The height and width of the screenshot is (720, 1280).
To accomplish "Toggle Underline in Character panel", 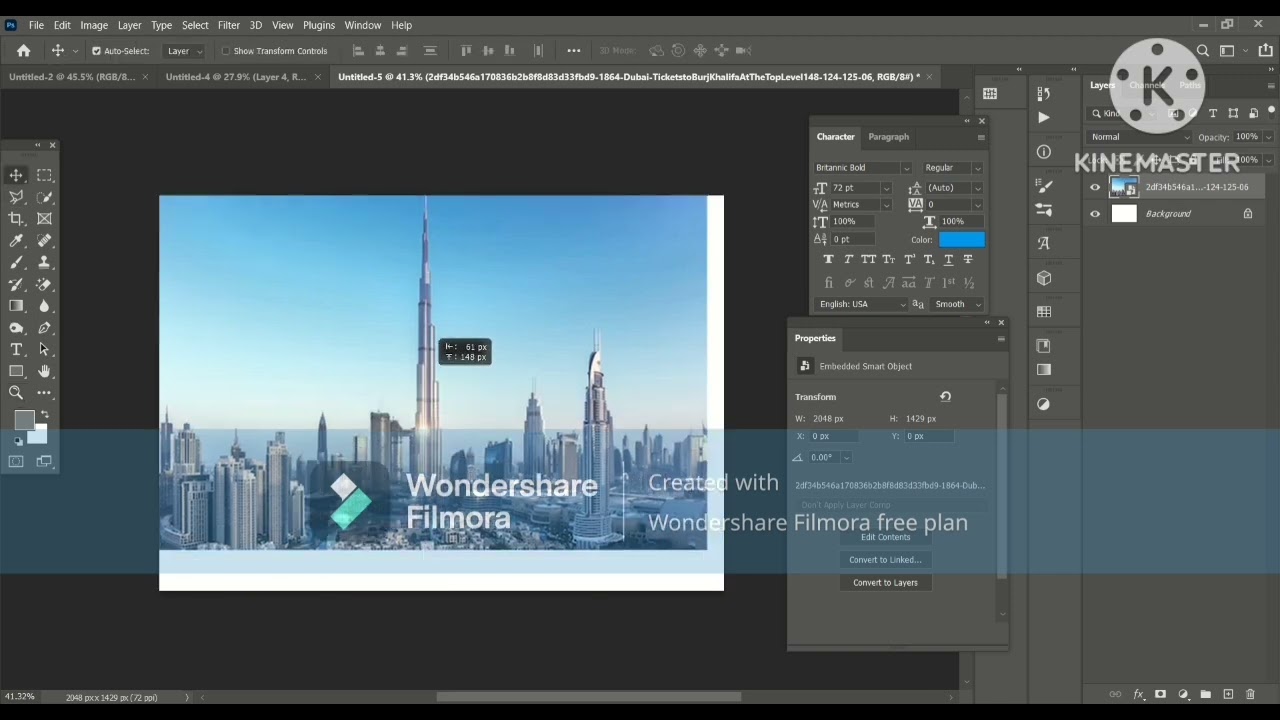I will [x=948, y=260].
